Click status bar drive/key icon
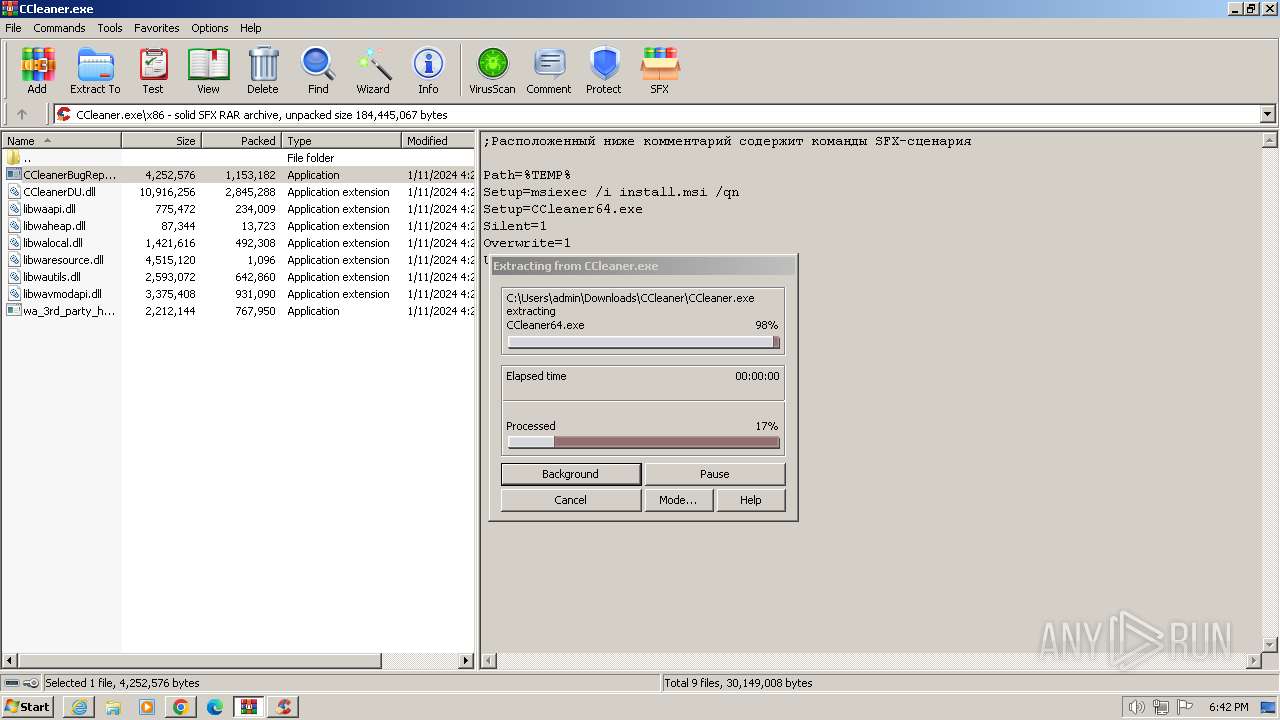Image resolution: width=1280 pixels, height=720 pixels. [x=21, y=683]
